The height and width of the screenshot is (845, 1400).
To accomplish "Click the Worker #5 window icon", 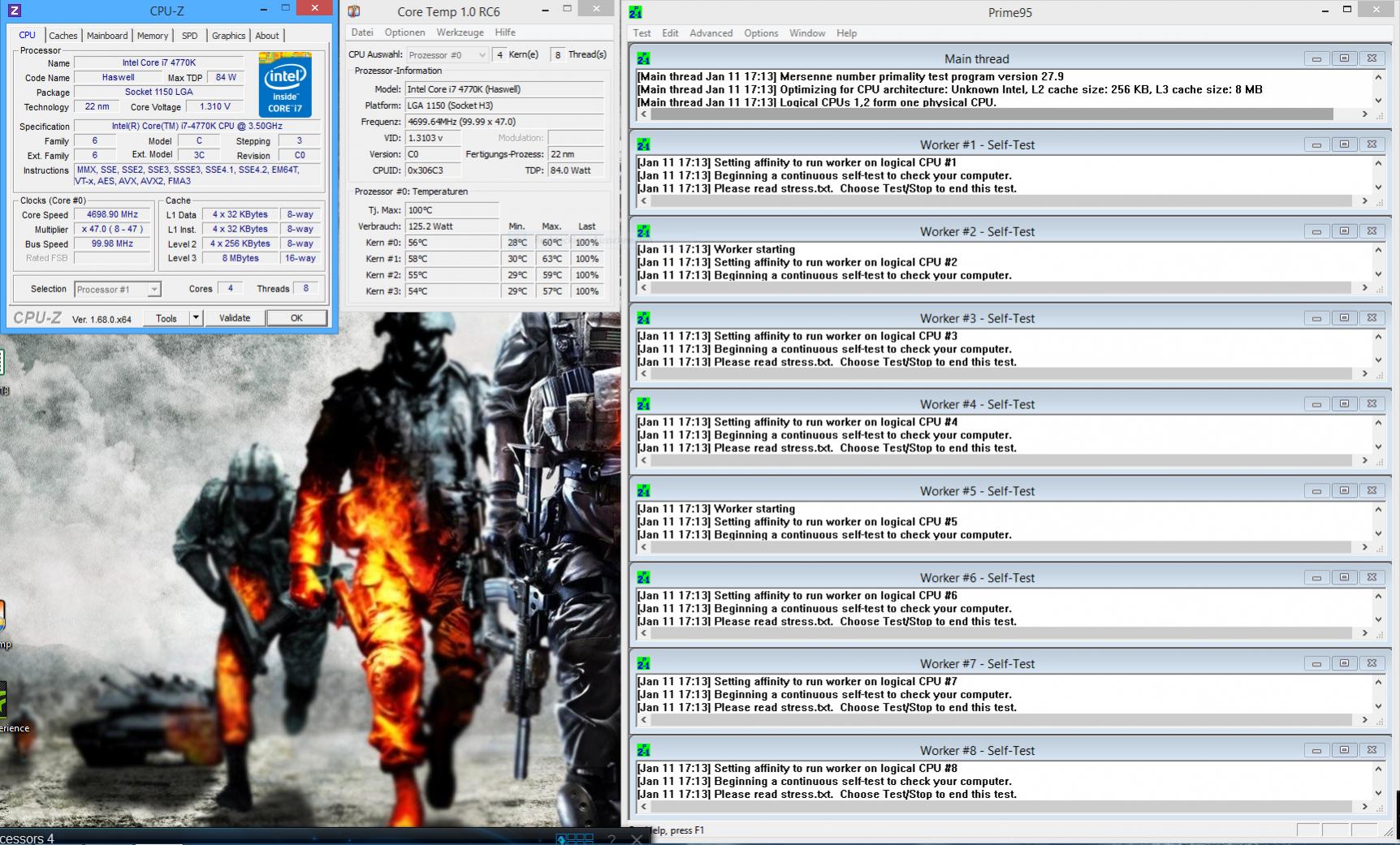I will (644, 491).
